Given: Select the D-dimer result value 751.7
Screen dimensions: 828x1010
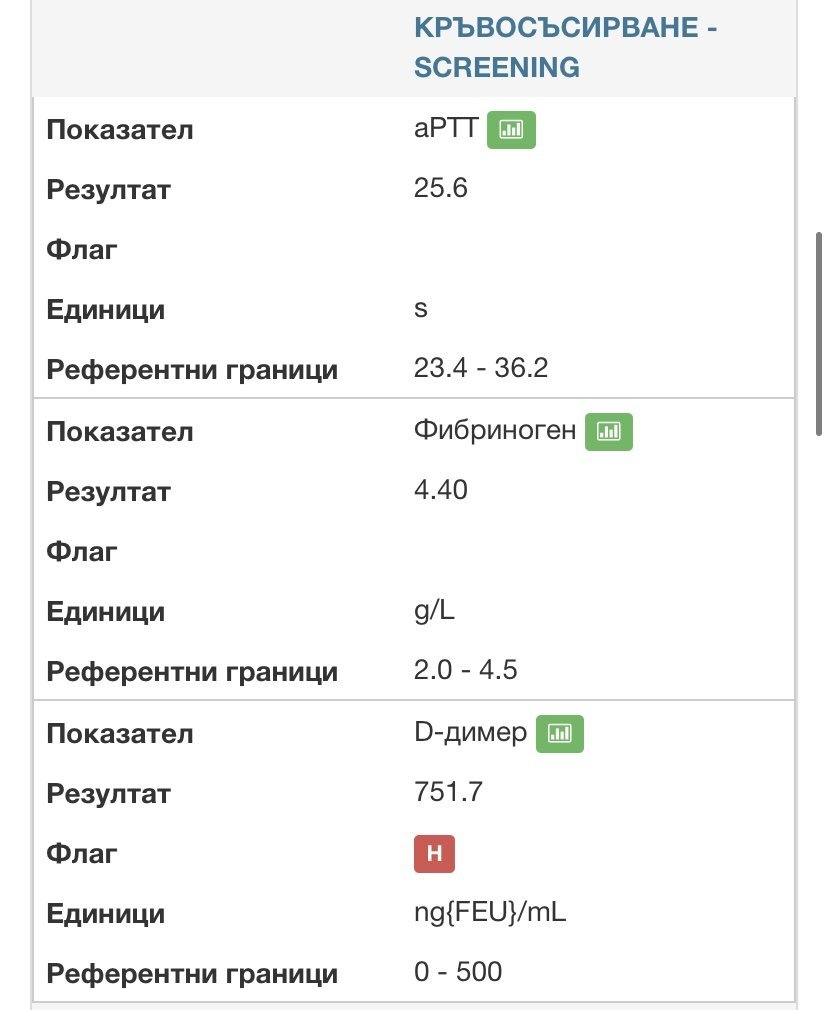Looking at the screenshot, I should [x=448, y=794].
